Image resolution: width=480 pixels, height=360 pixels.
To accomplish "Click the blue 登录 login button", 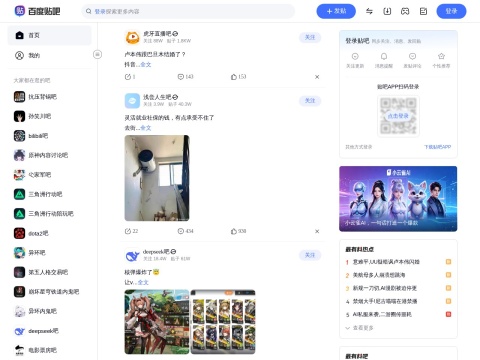I will 451,11.
